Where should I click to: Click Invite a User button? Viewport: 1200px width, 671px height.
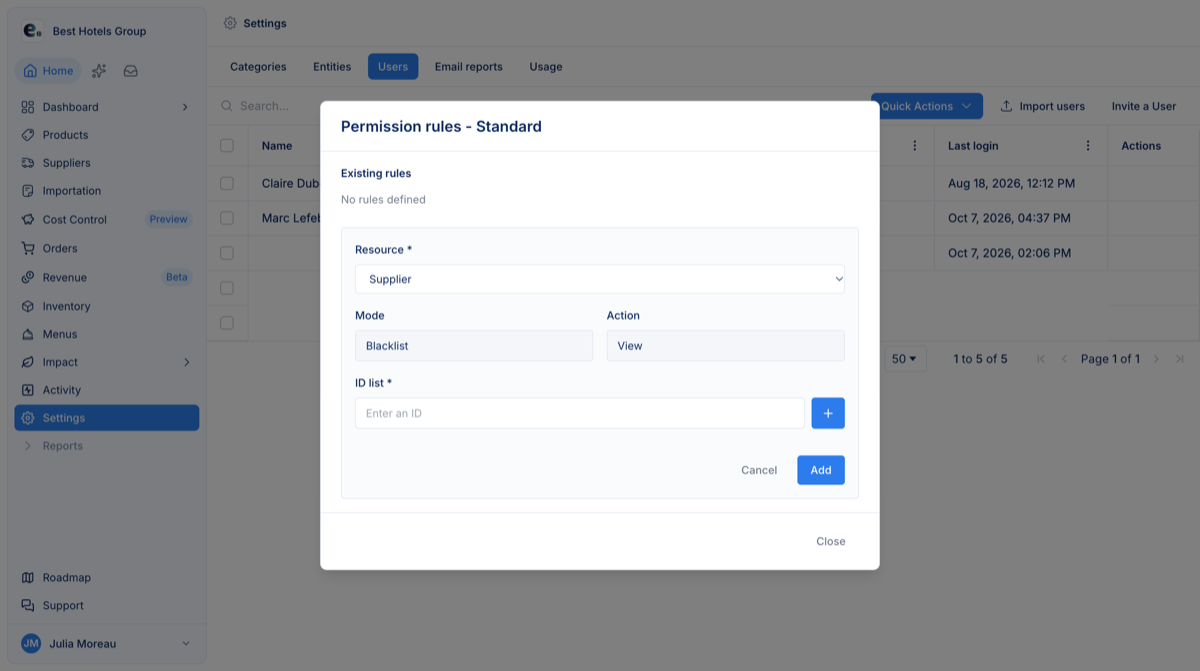(x=1144, y=106)
